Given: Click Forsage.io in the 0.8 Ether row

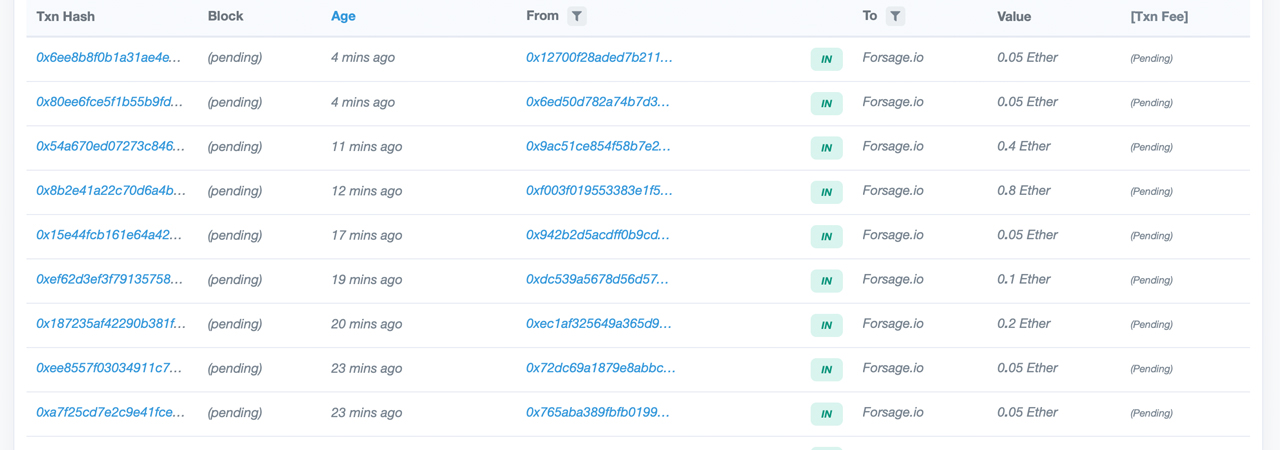Looking at the screenshot, I should (893, 191).
